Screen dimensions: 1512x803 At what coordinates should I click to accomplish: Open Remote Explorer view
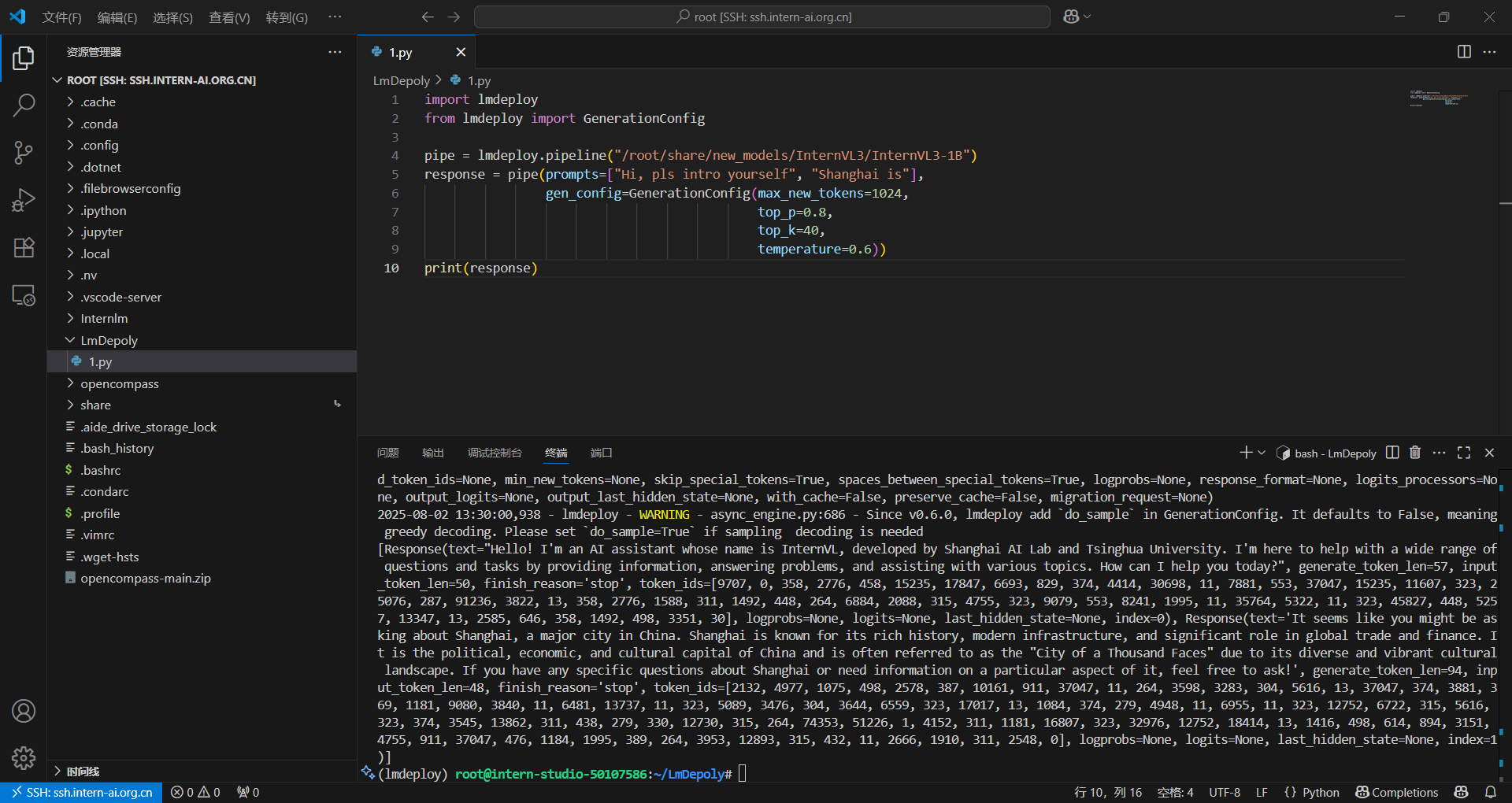(24, 295)
